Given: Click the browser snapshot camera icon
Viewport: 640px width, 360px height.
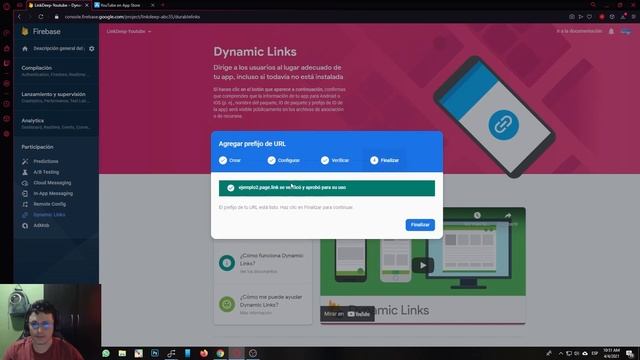Looking at the screenshot, I should pos(572,17).
